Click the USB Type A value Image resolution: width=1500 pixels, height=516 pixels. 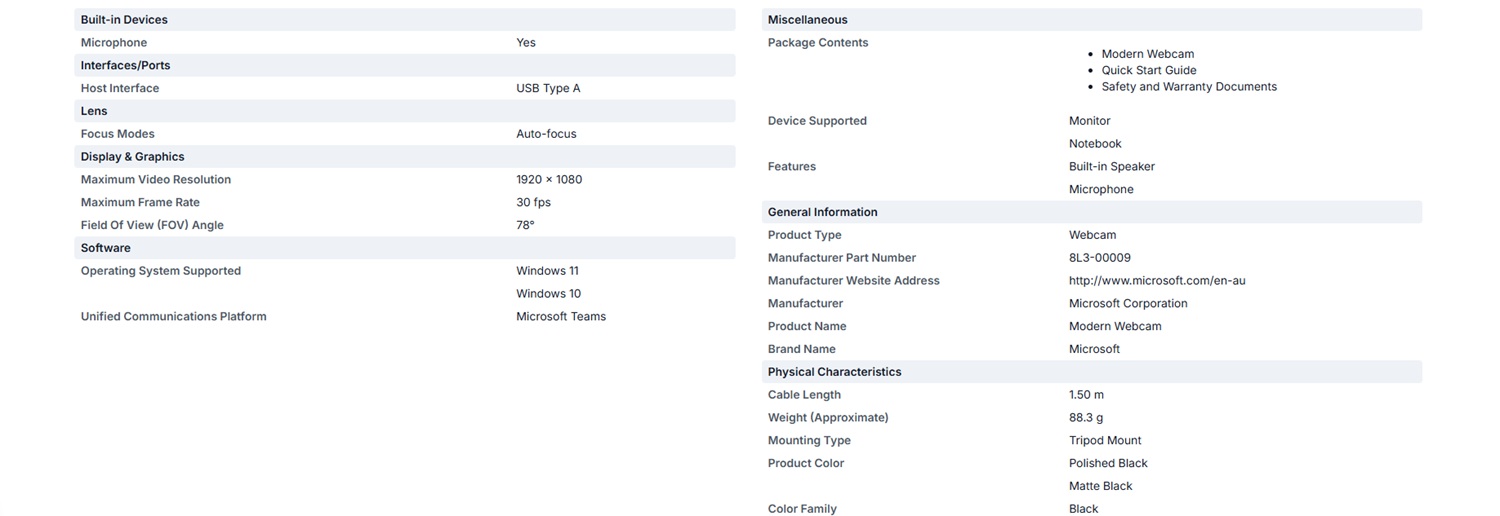[548, 88]
